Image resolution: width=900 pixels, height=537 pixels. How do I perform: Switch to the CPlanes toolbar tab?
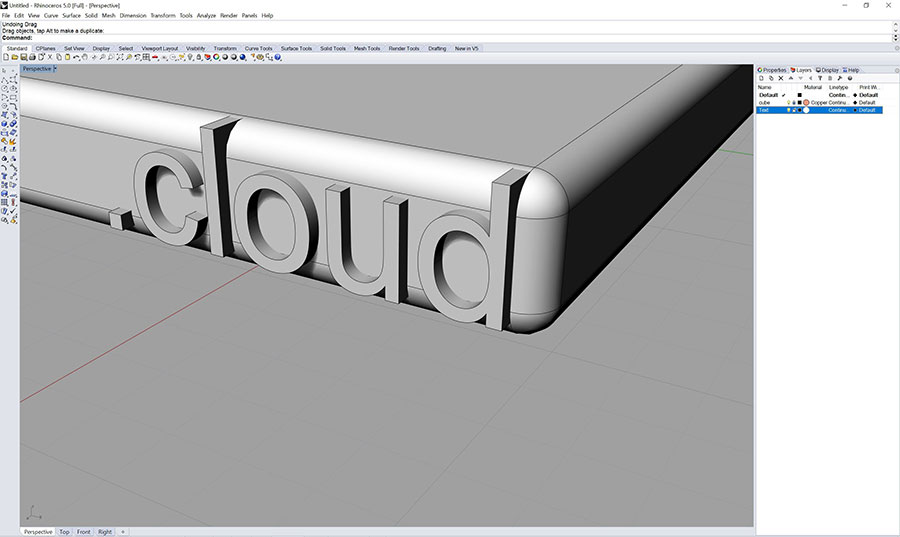click(45, 49)
